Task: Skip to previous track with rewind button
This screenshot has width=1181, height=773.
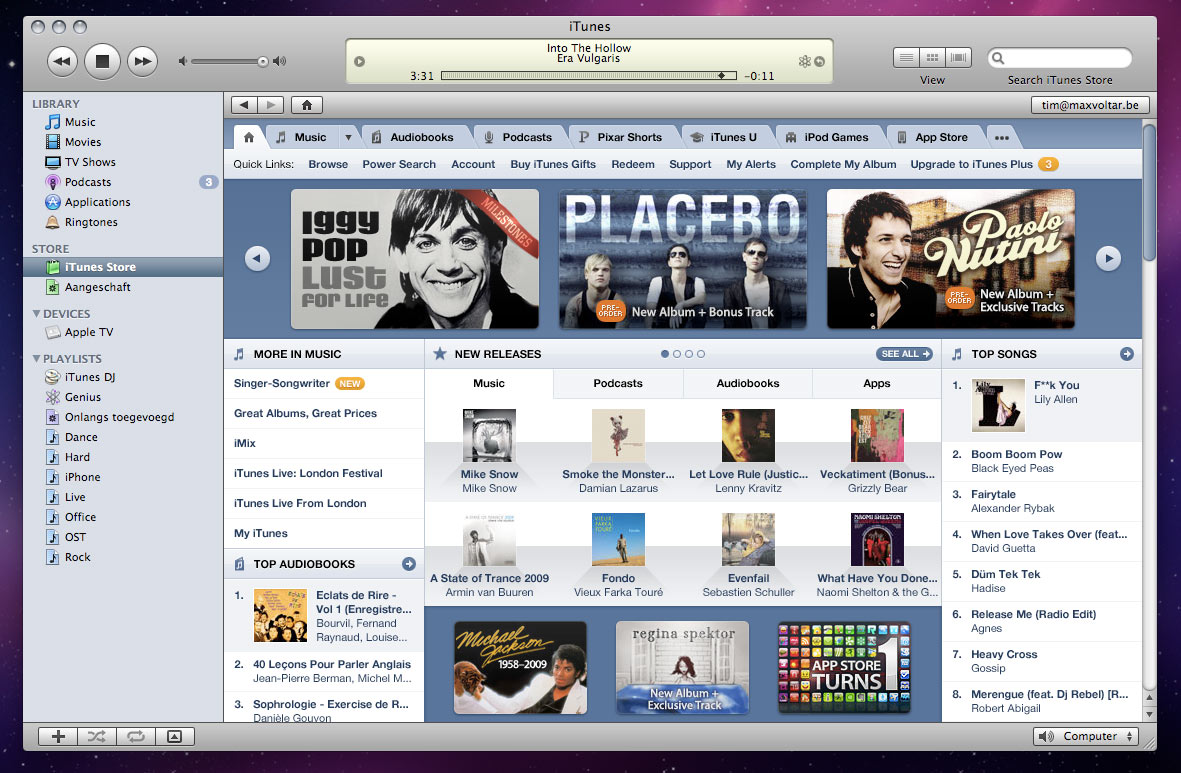Action: pyautogui.click(x=63, y=61)
